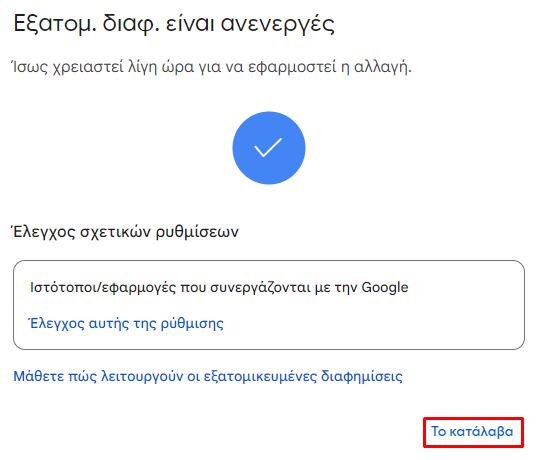
Task: Click the white tick mark inside the circle
Action: click(x=268, y=147)
